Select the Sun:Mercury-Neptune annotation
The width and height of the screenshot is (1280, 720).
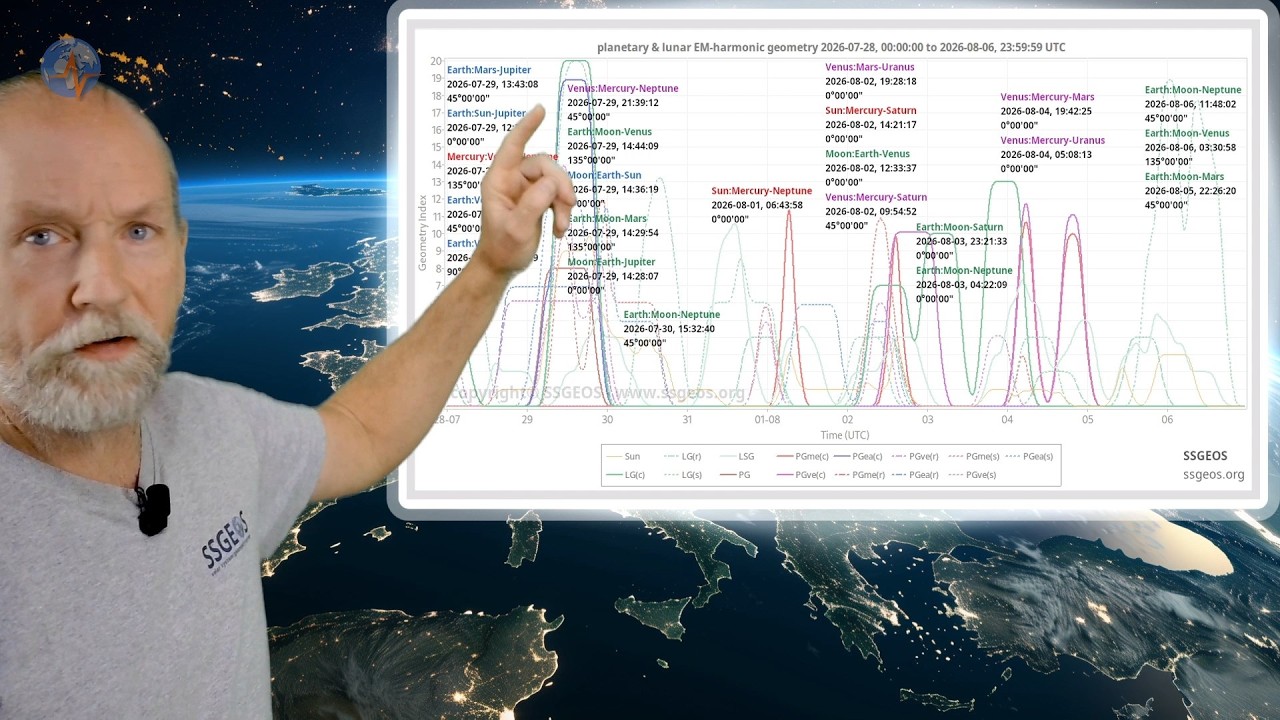click(762, 190)
